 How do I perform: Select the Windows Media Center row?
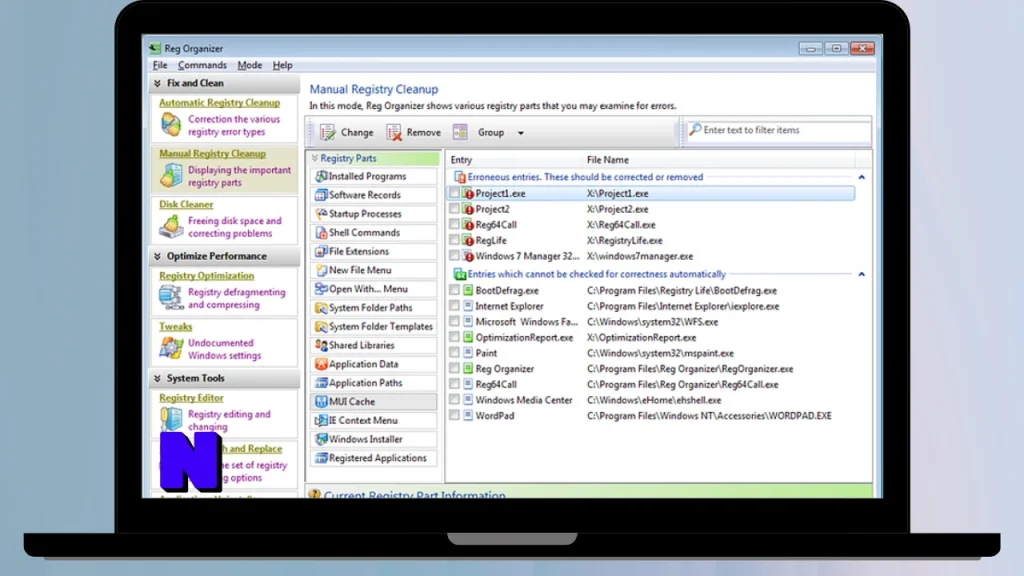651,400
